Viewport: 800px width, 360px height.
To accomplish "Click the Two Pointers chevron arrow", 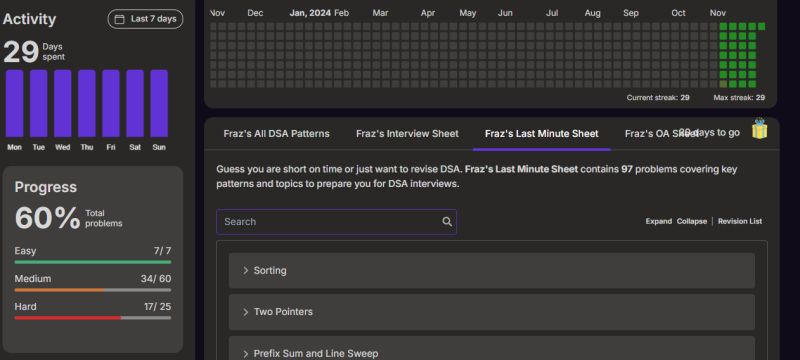I will [245, 312].
